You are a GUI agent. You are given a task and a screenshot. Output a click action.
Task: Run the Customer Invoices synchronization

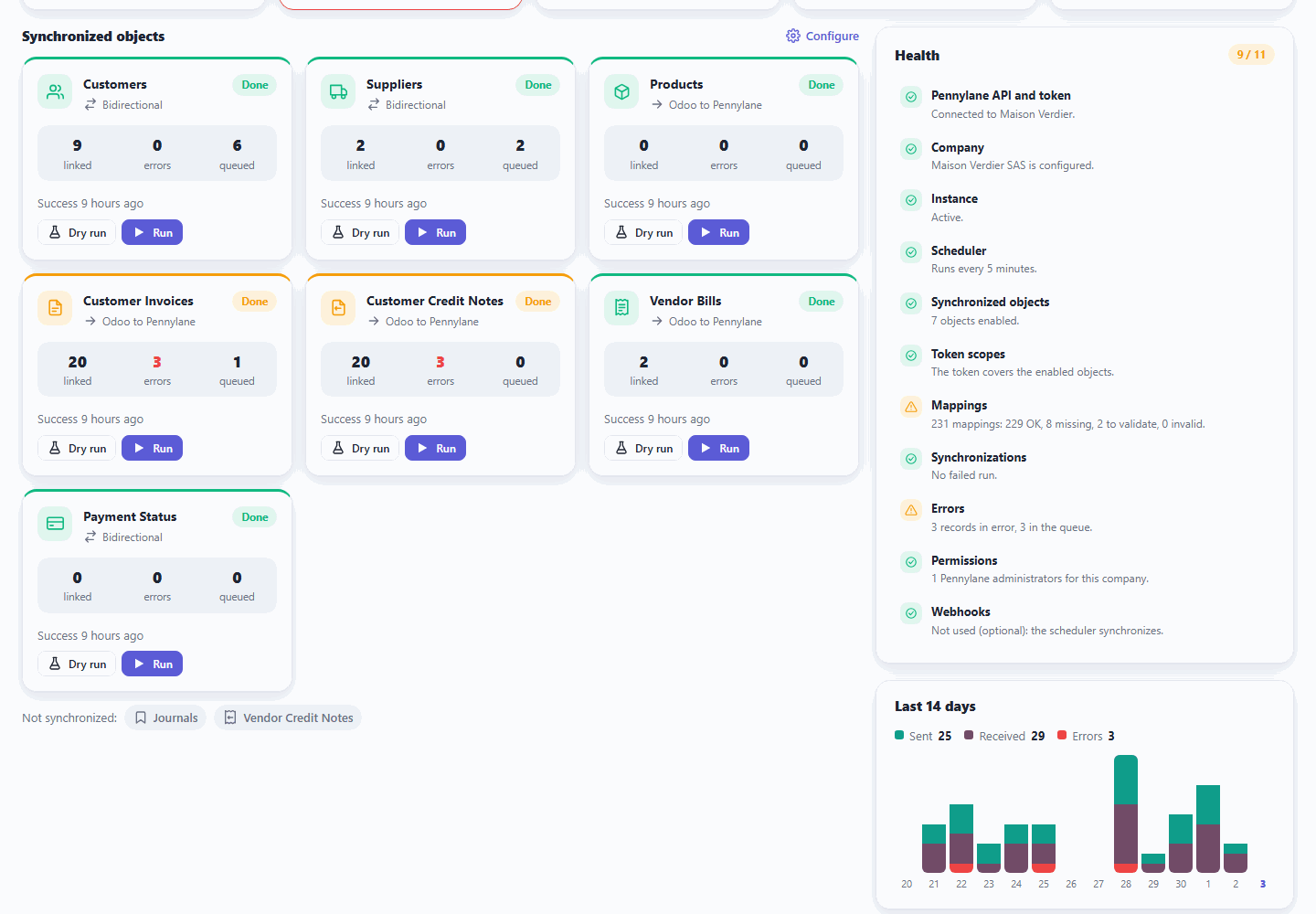pos(153,449)
